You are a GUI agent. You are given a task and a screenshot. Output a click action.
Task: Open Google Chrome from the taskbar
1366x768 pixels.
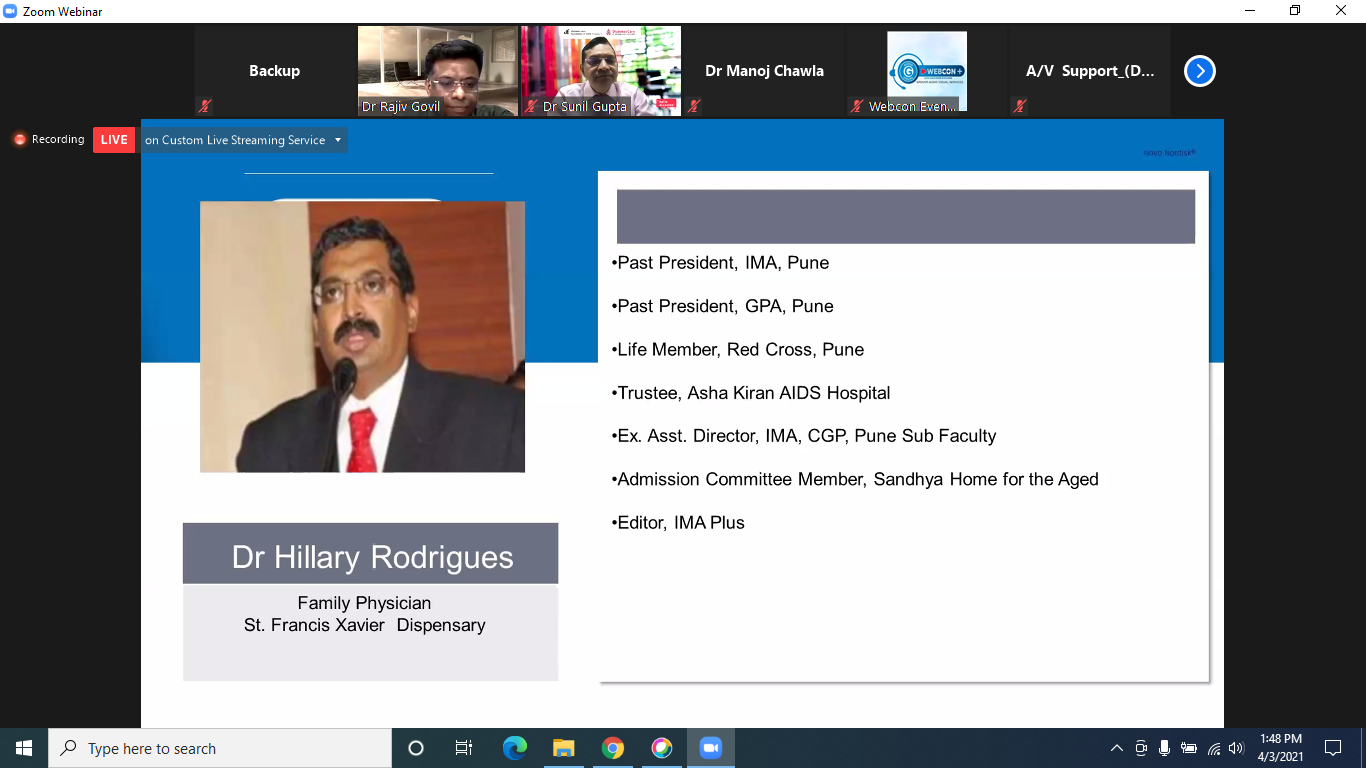pyautogui.click(x=613, y=748)
